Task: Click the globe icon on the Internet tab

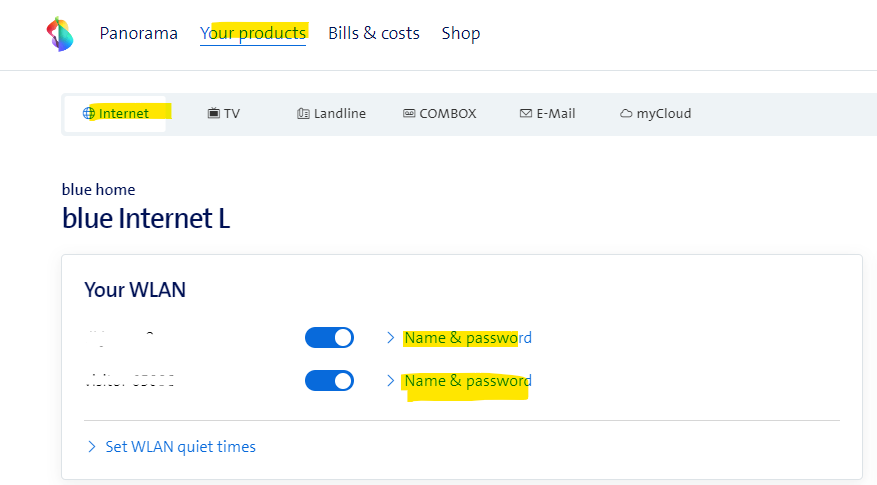Action: pyautogui.click(x=89, y=114)
